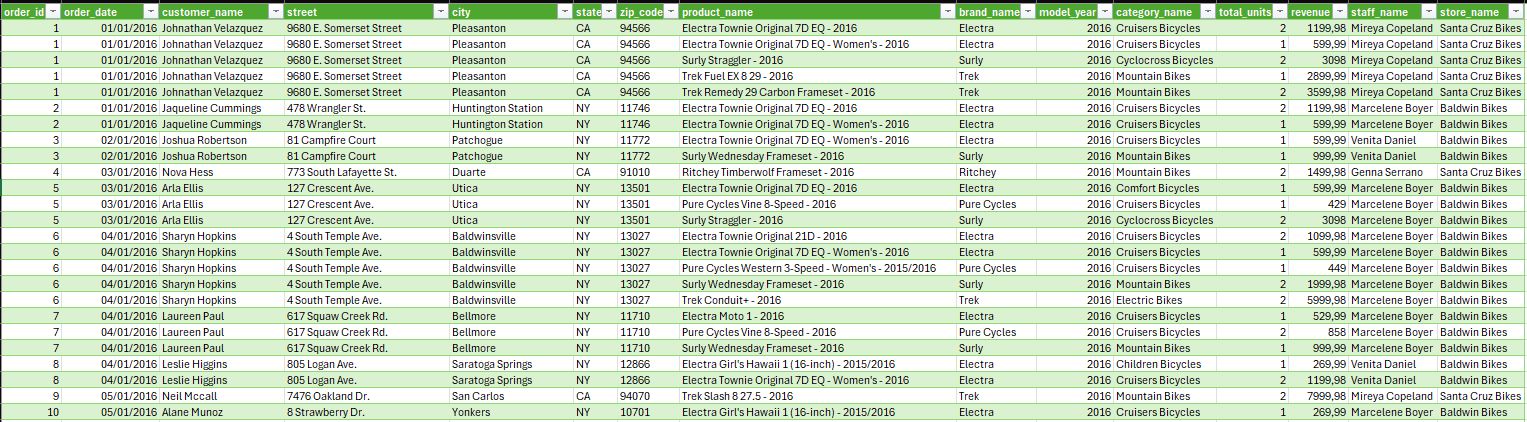Click the category cell 'Electric Bikes'
This screenshot has height=422, width=1527.
coord(1164,300)
